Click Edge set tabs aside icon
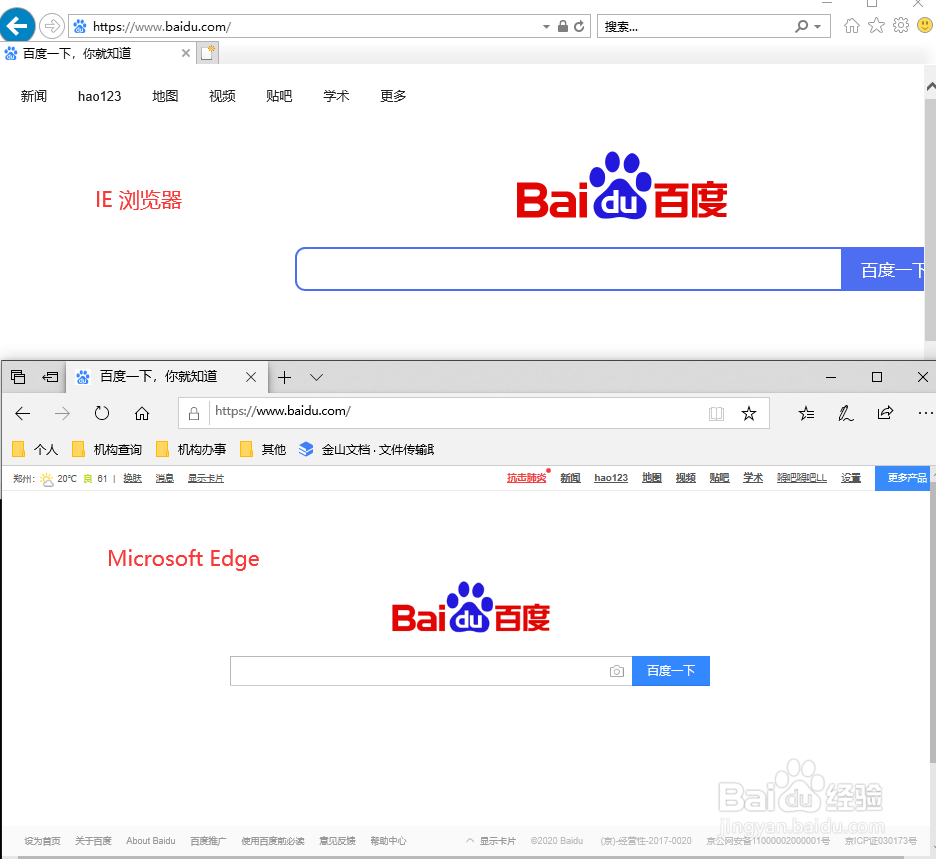This screenshot has width=936, height=859. tap(50, 377)
